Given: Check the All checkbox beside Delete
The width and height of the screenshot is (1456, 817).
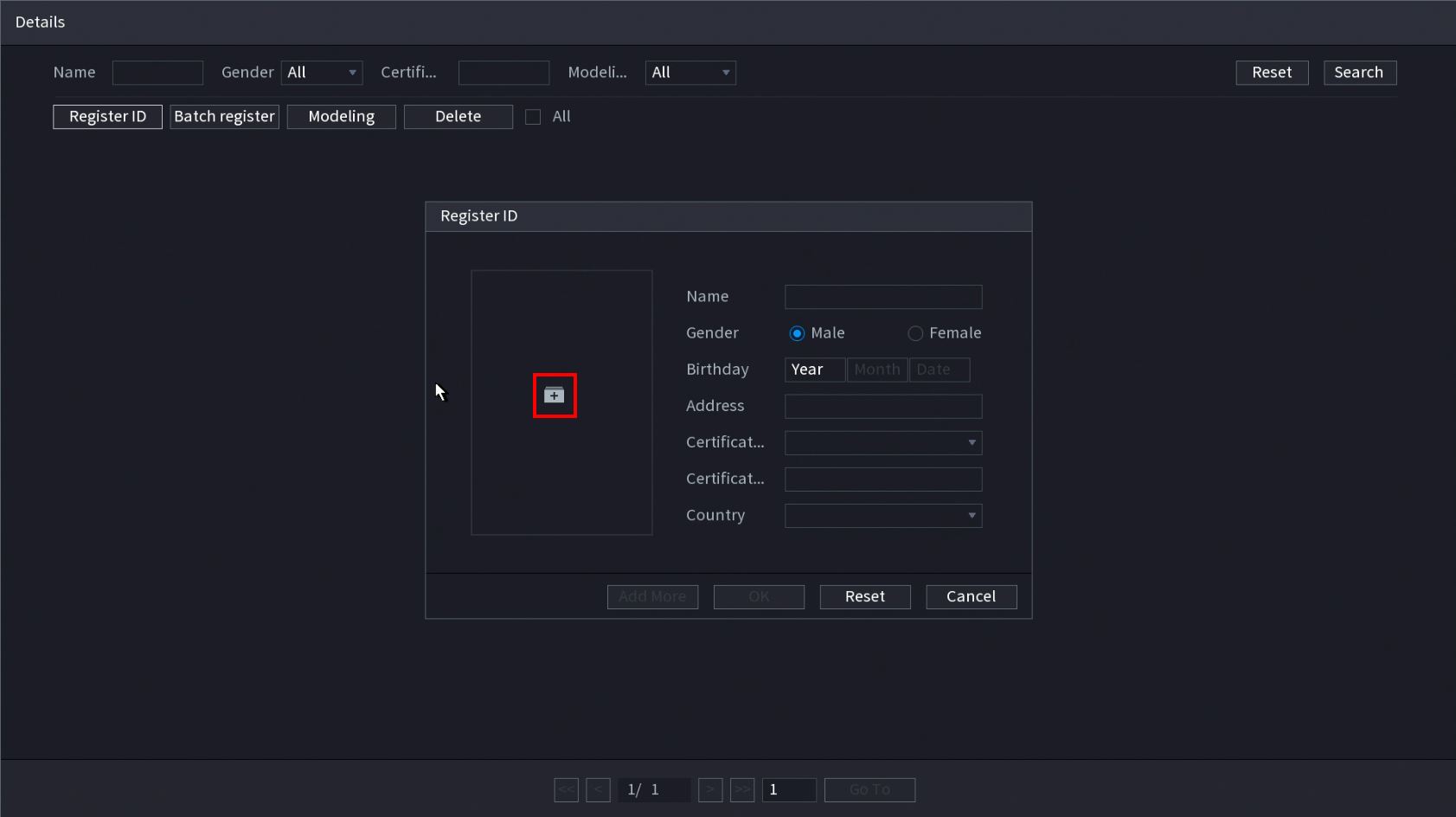Looking at the screenshot, I should [533, 117].
